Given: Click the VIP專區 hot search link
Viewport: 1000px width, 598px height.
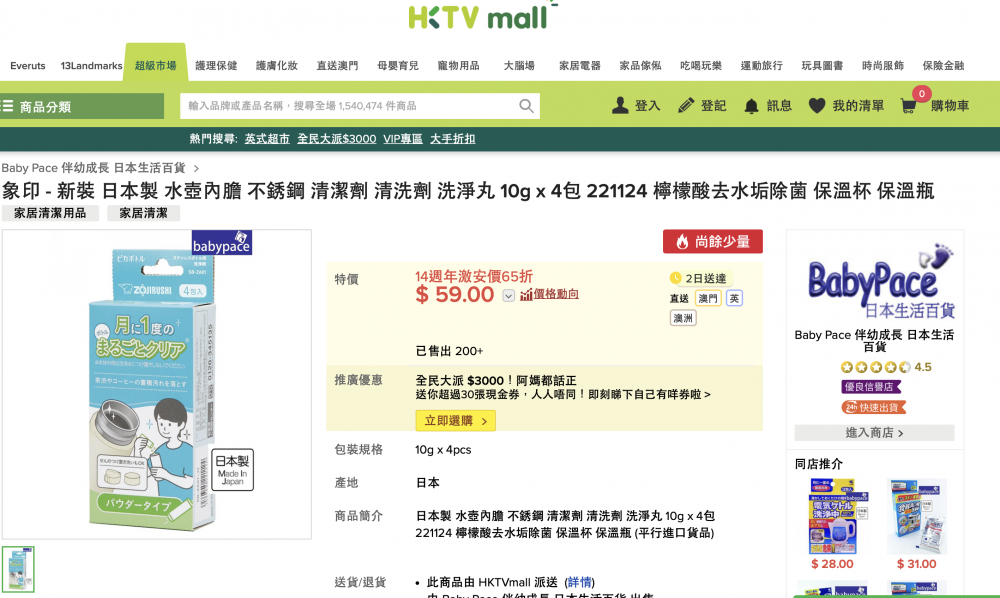Looking at the screenshot, I should point(403,139).
